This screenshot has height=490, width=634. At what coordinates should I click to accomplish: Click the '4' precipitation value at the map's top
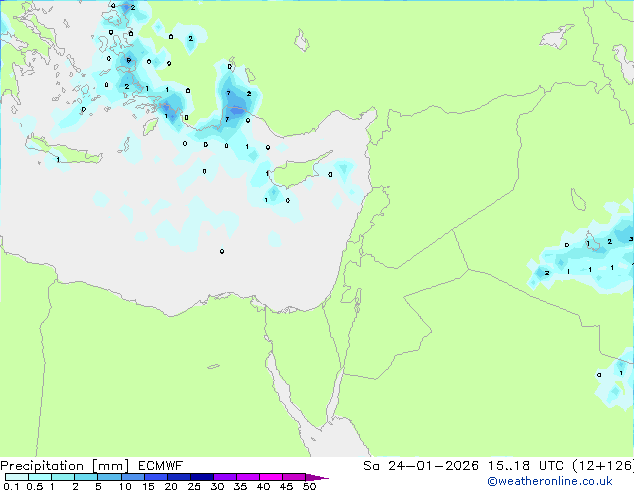(x=113, y=6)
